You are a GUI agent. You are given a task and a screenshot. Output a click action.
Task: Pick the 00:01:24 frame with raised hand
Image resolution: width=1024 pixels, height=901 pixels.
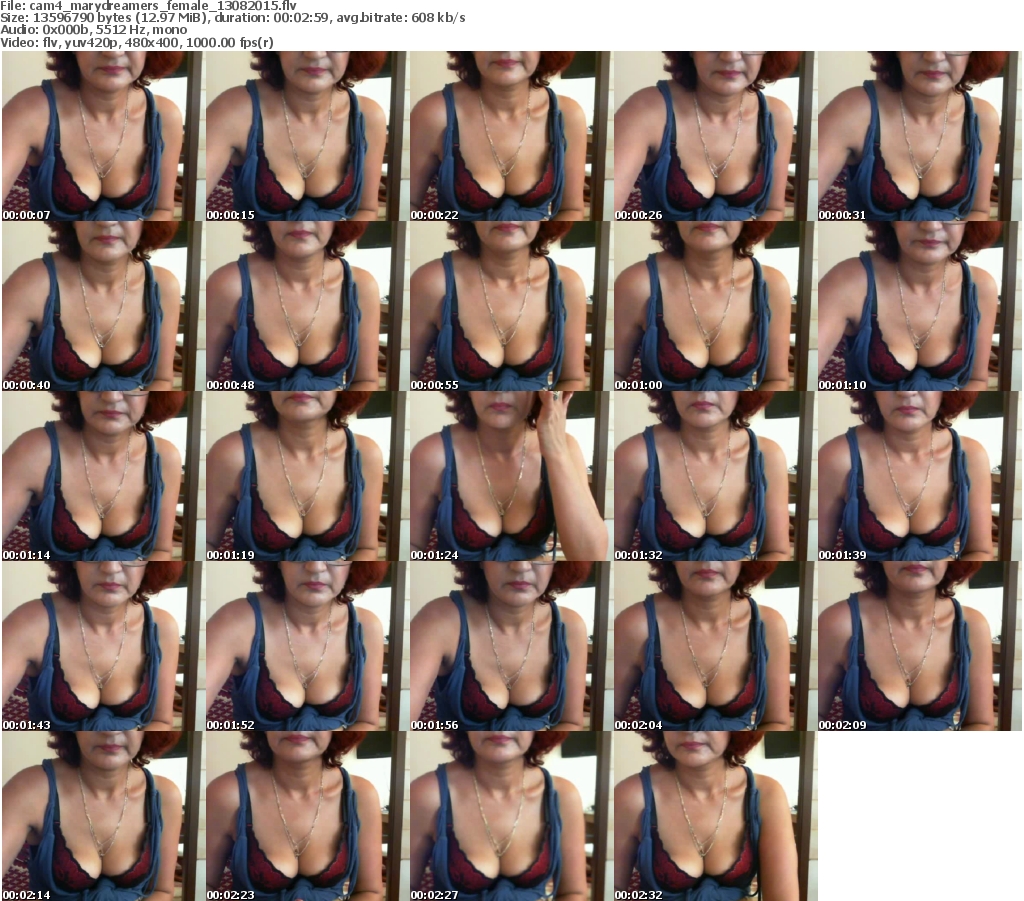pyautogui.click(x=511, y=476)
